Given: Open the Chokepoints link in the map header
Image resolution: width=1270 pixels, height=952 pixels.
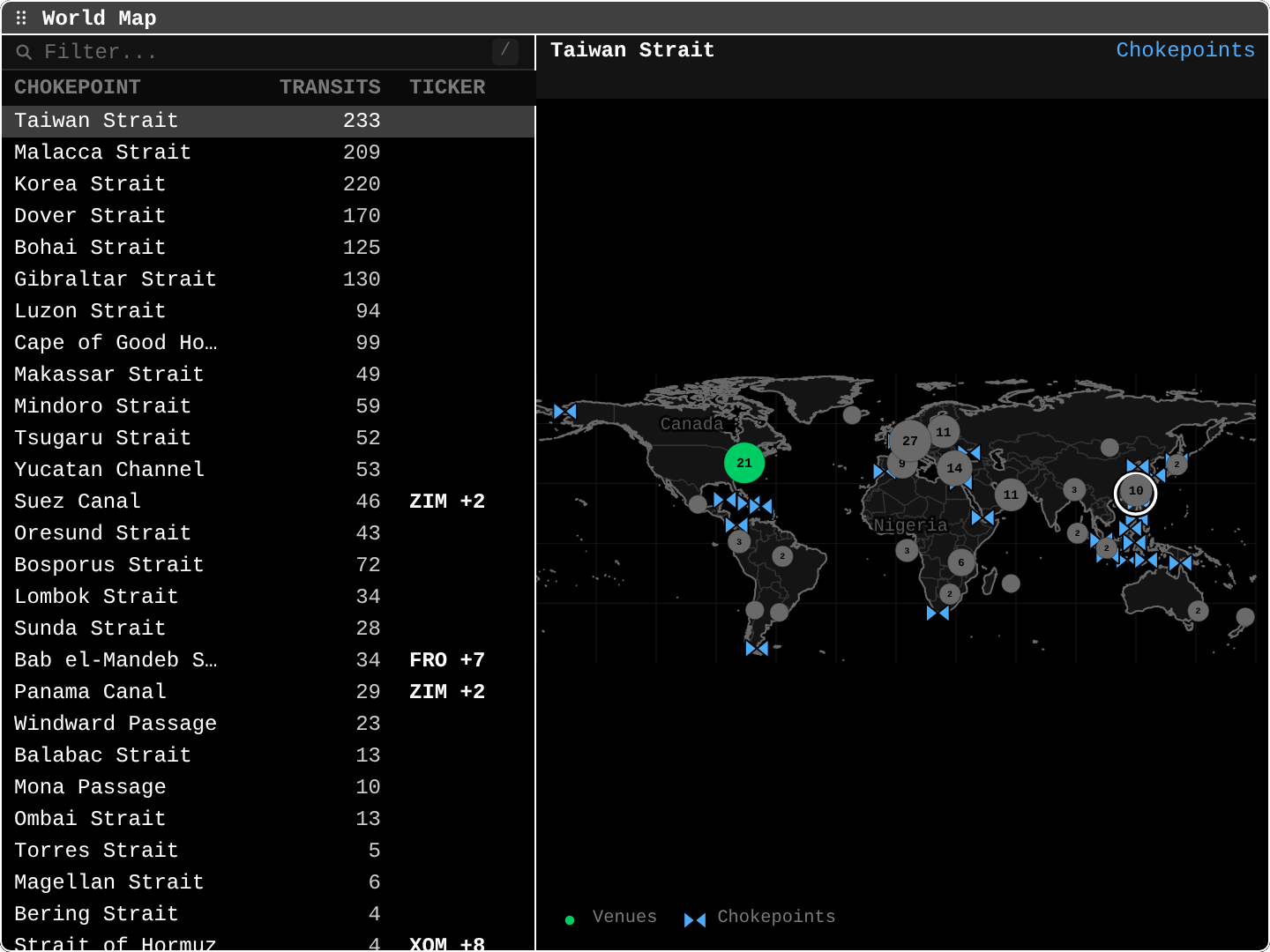Looking at the screenshot, I should 1185,50.
